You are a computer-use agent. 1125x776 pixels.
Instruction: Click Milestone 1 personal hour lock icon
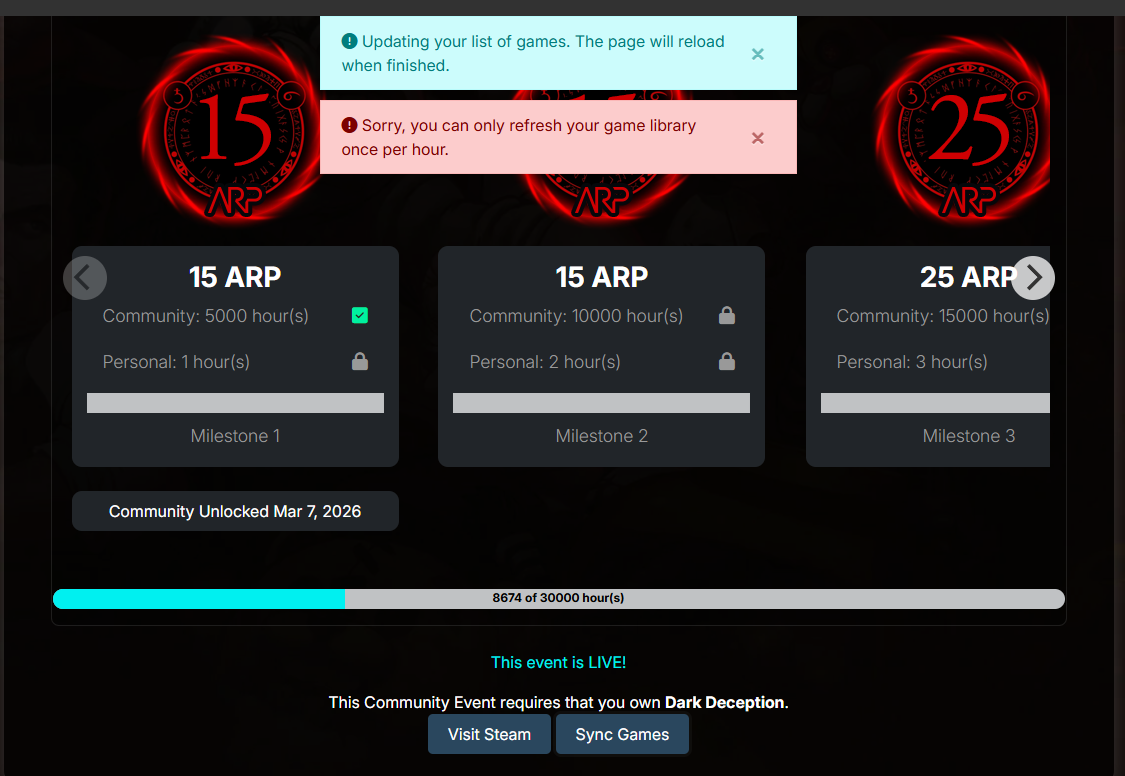[x=360, y=362]
